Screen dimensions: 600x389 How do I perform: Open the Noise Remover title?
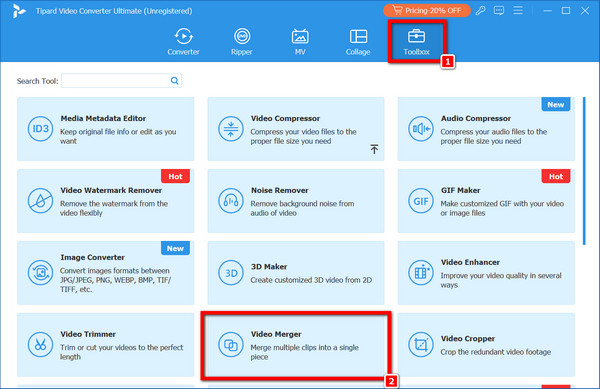[280, 190]
